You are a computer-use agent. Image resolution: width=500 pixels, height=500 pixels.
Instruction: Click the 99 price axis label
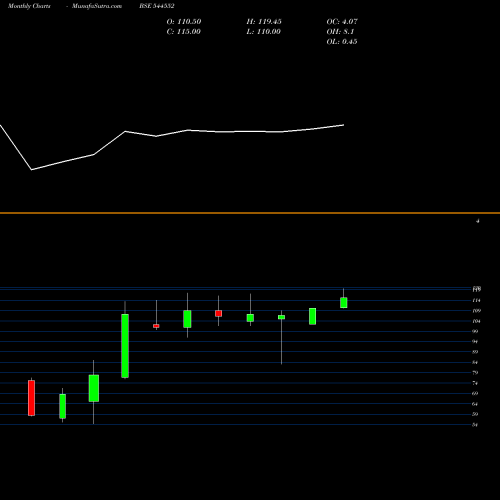[475, 332]
